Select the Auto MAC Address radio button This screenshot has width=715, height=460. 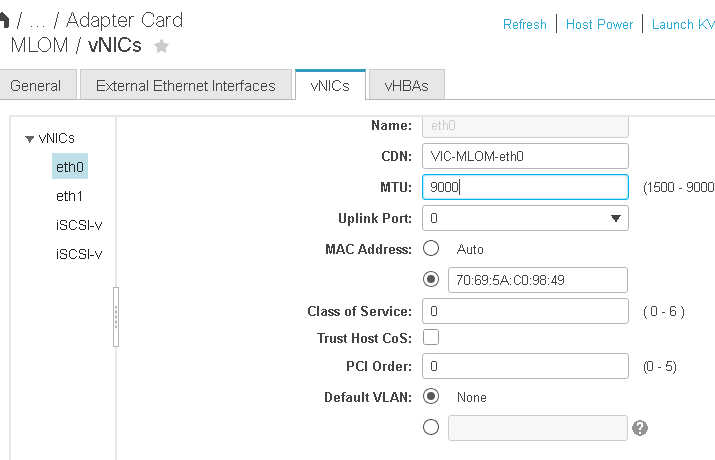pos(431,248)
